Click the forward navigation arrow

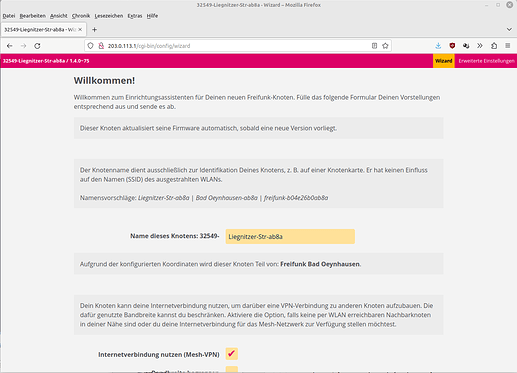23,46
